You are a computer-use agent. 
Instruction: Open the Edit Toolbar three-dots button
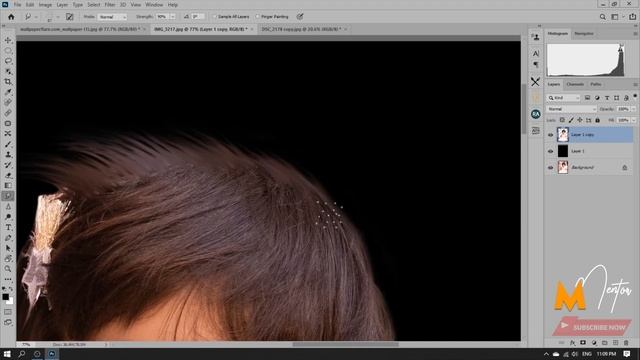8,280
